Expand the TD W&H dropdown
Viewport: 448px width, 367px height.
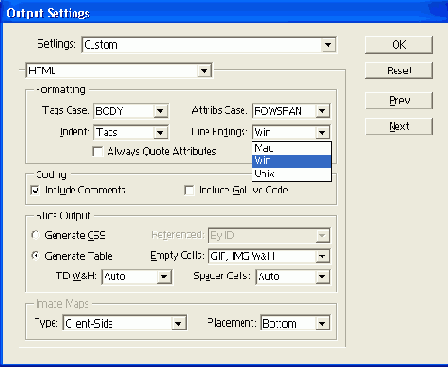137,277
